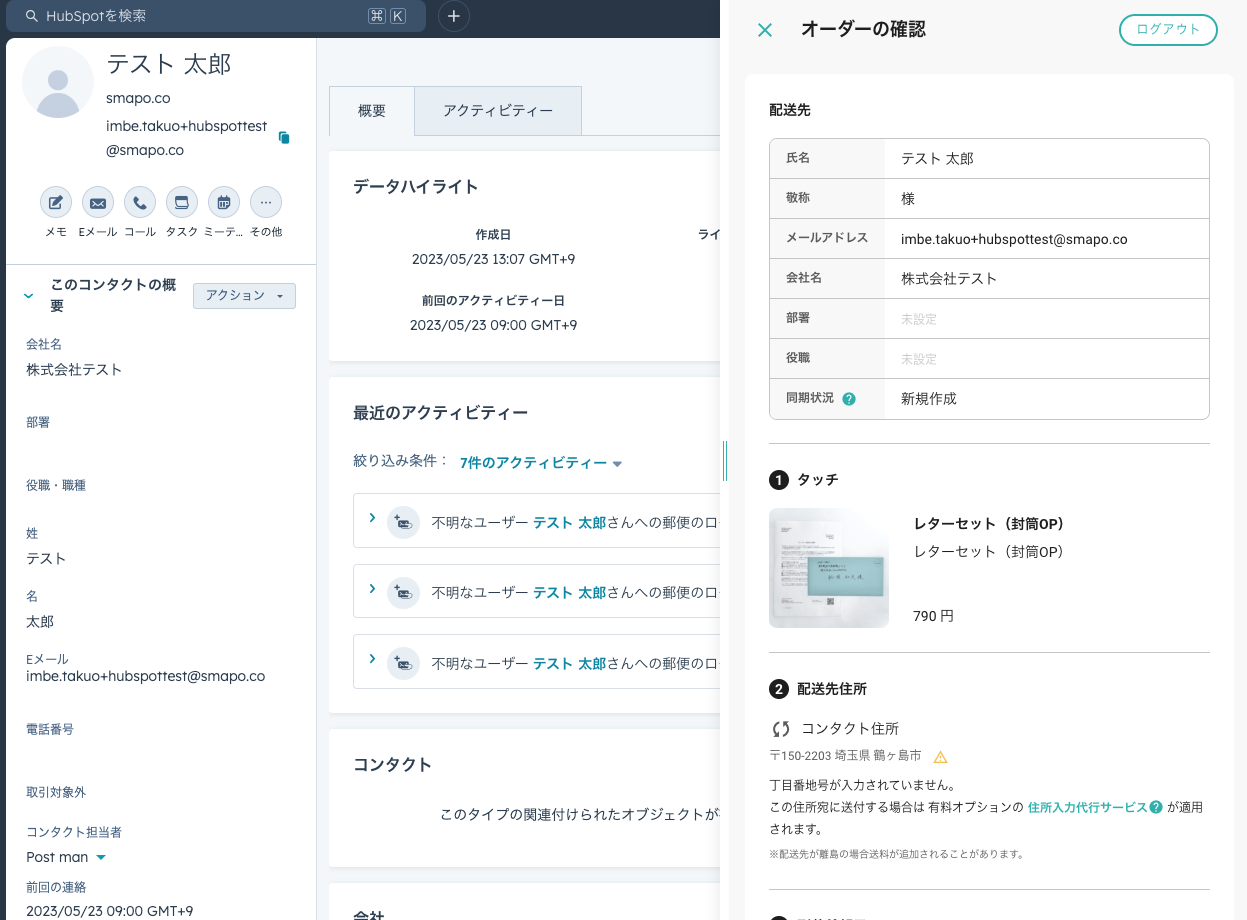Open the Post man owner dropdown

click(x=66, y=857)
